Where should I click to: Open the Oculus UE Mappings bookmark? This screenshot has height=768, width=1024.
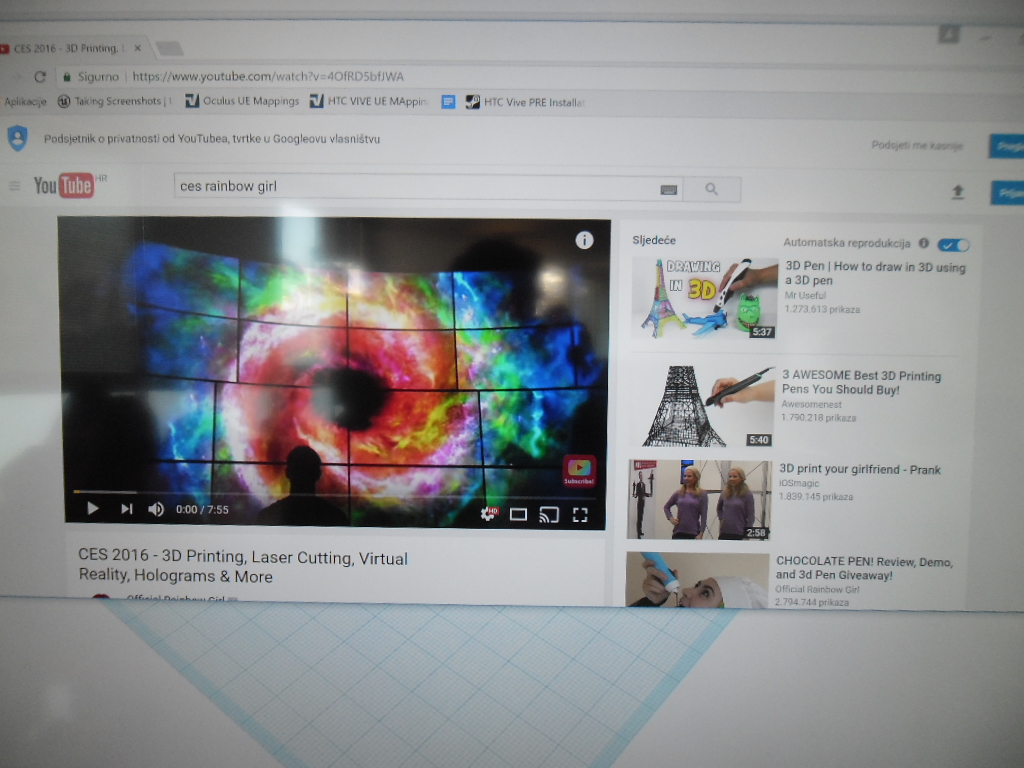coord(242,101)
